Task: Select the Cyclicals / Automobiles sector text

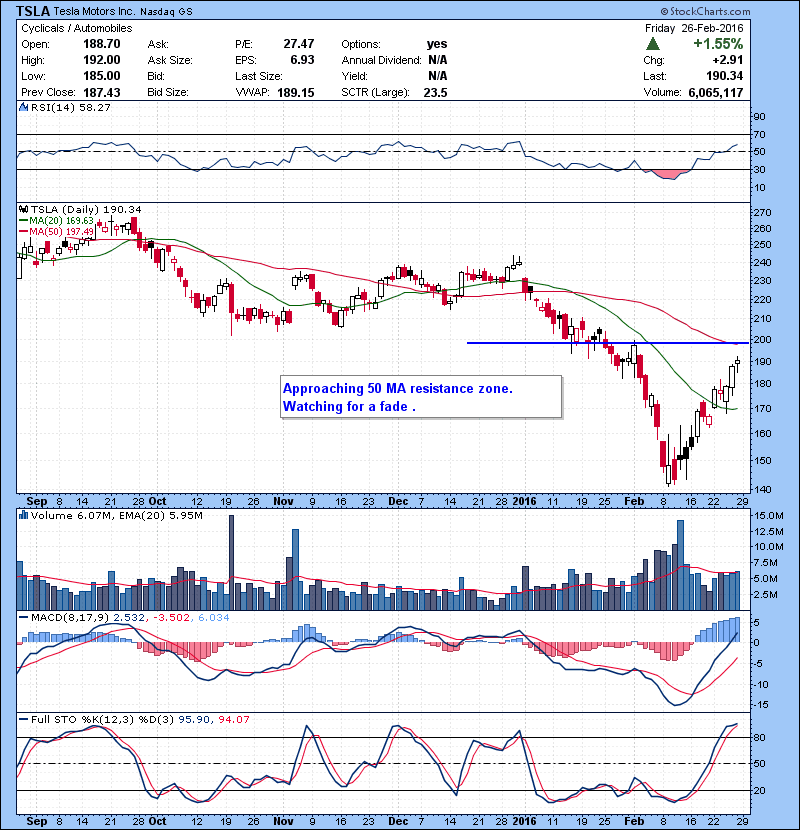Action: click(77, 29)
